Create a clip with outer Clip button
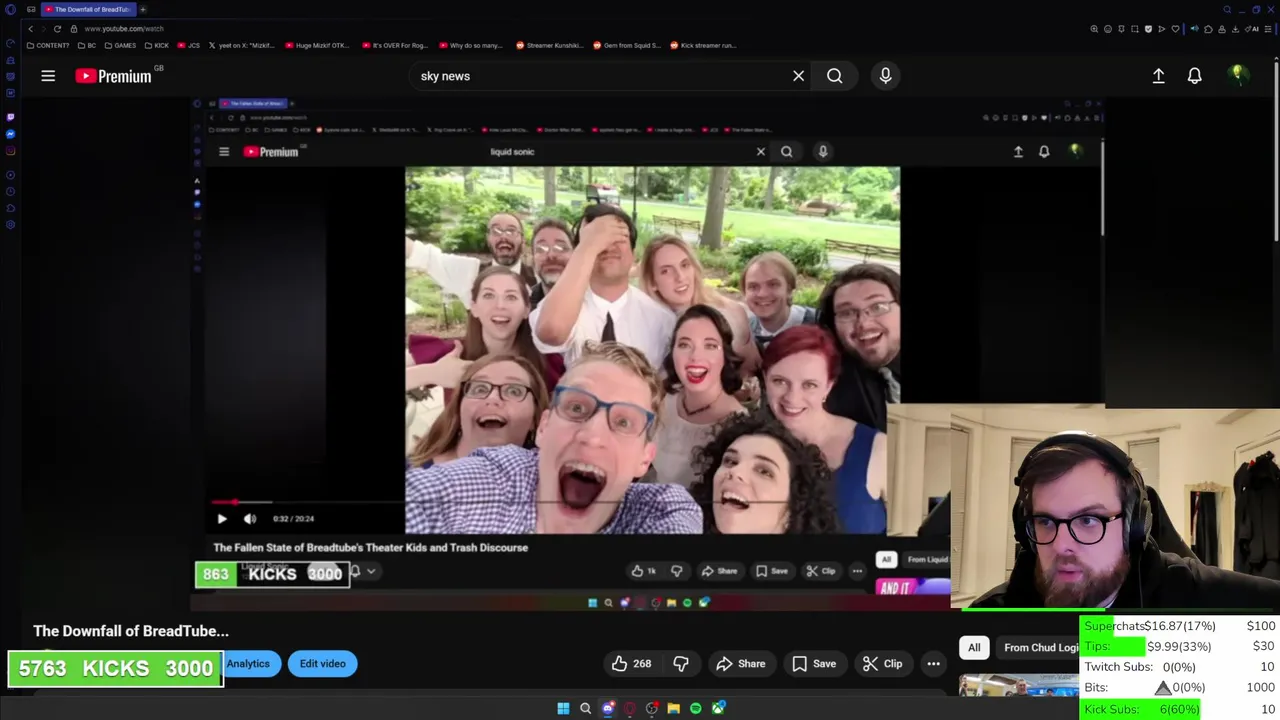Viewport: 1280px width, 720px height. 883,664
